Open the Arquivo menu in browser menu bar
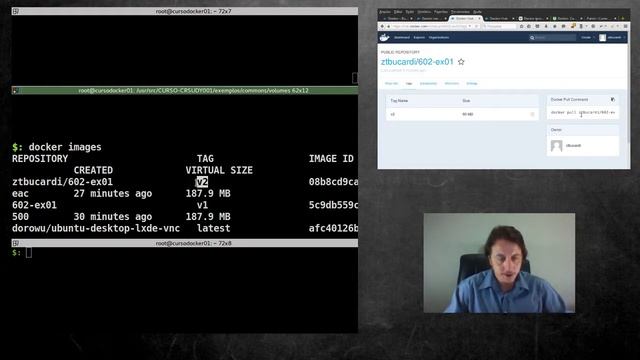640x360 pixels. pos(385,12)
